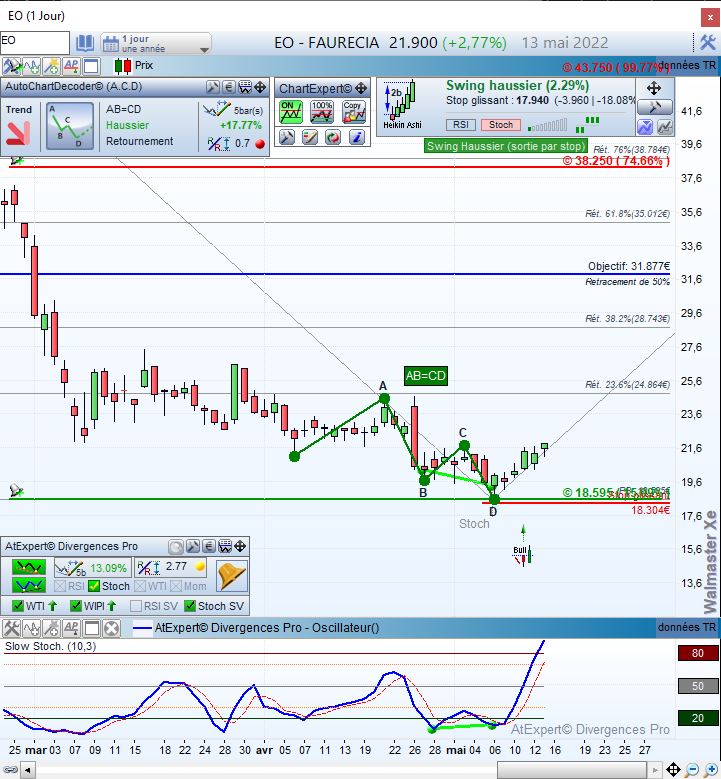Click the golden bell alert button
This screenshot has height=779, width=721.
pyautogui.click(x=232, y=576)
